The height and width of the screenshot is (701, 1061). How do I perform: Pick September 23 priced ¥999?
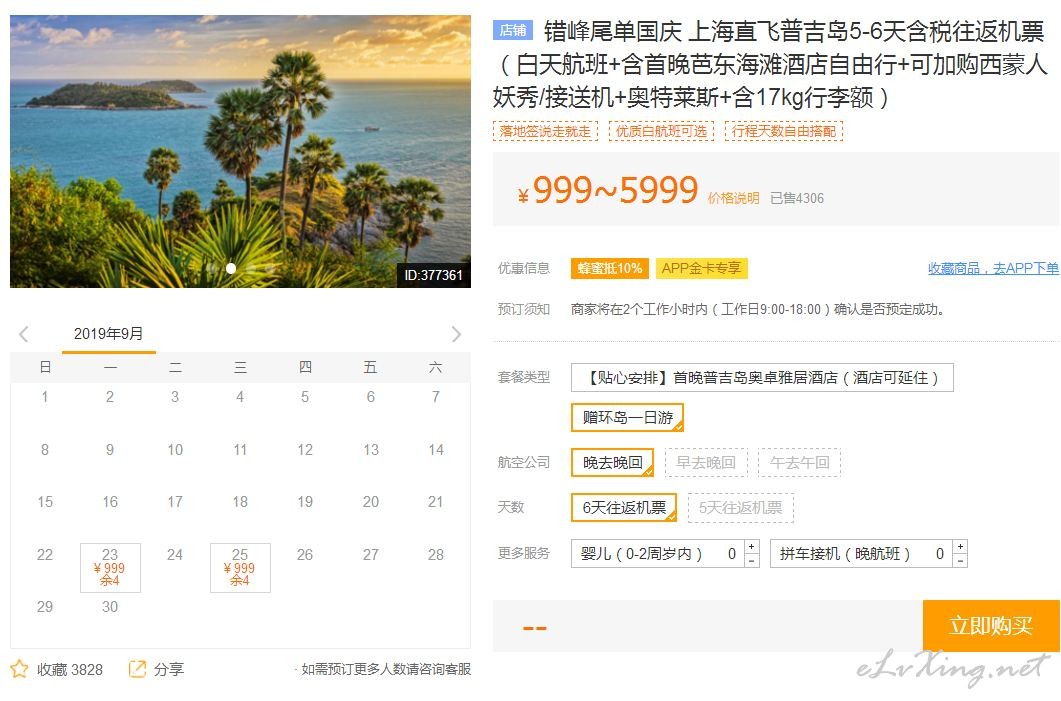[x=110, y=568]
